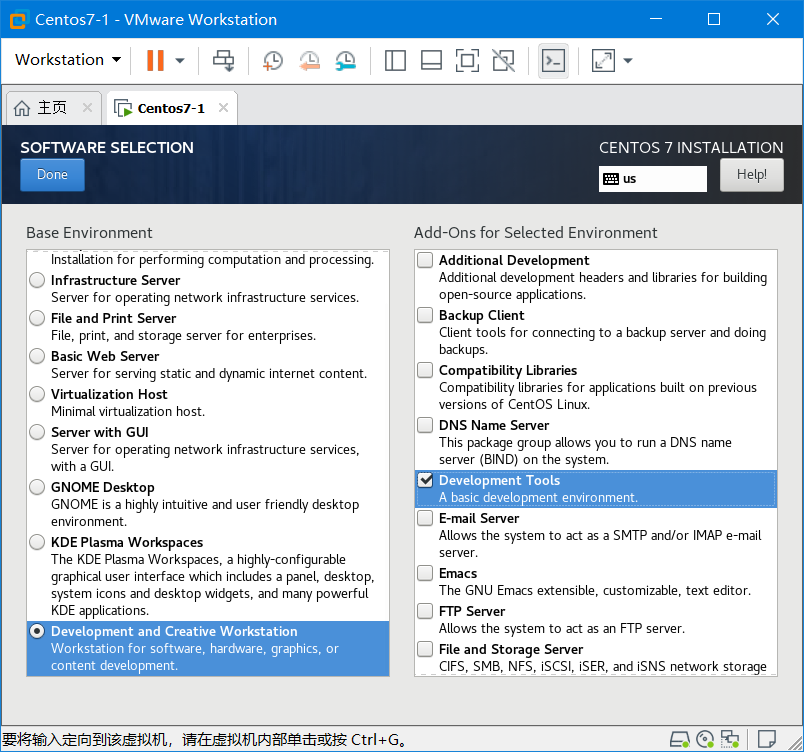This screenshot has width=804, height=752.
Task: Click the VMware Workstation title bar logo
Action: click(18, 20)
